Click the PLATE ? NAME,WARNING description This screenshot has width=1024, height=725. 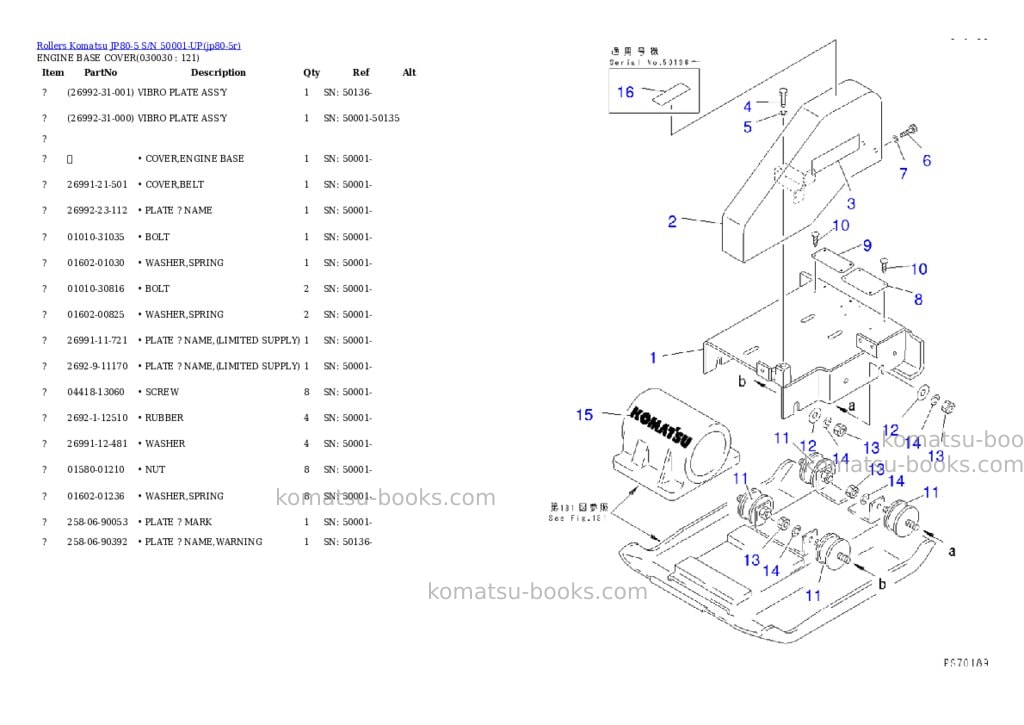click(204, 542)
